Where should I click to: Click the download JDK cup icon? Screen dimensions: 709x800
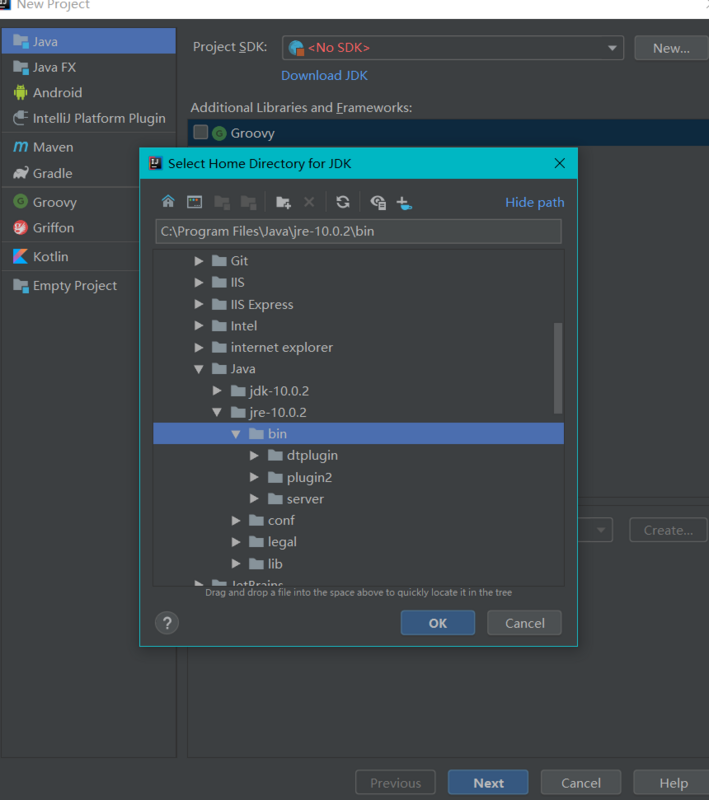[x=404, y=203]
